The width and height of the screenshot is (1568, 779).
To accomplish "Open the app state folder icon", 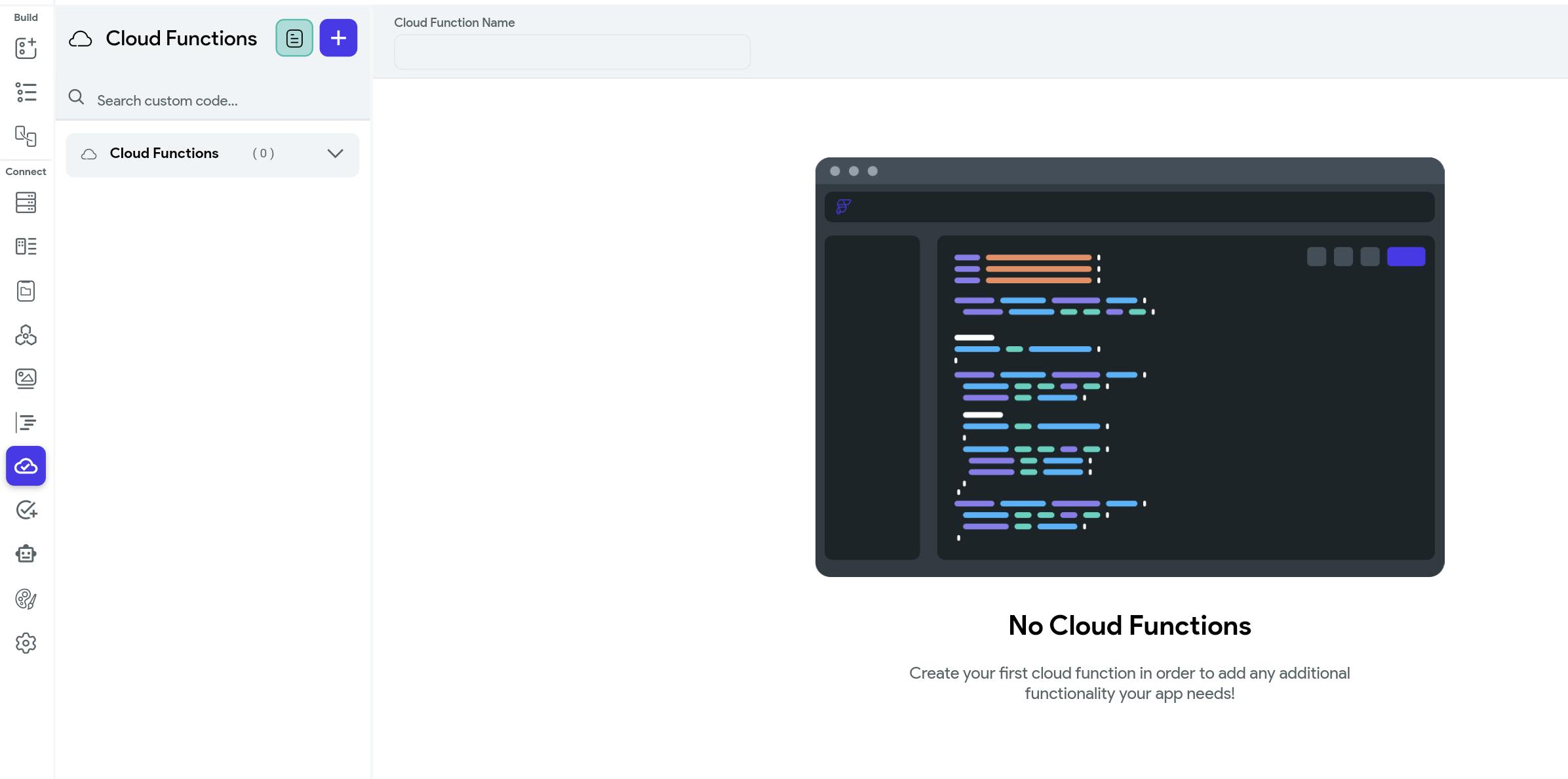I will pos(26,290).
